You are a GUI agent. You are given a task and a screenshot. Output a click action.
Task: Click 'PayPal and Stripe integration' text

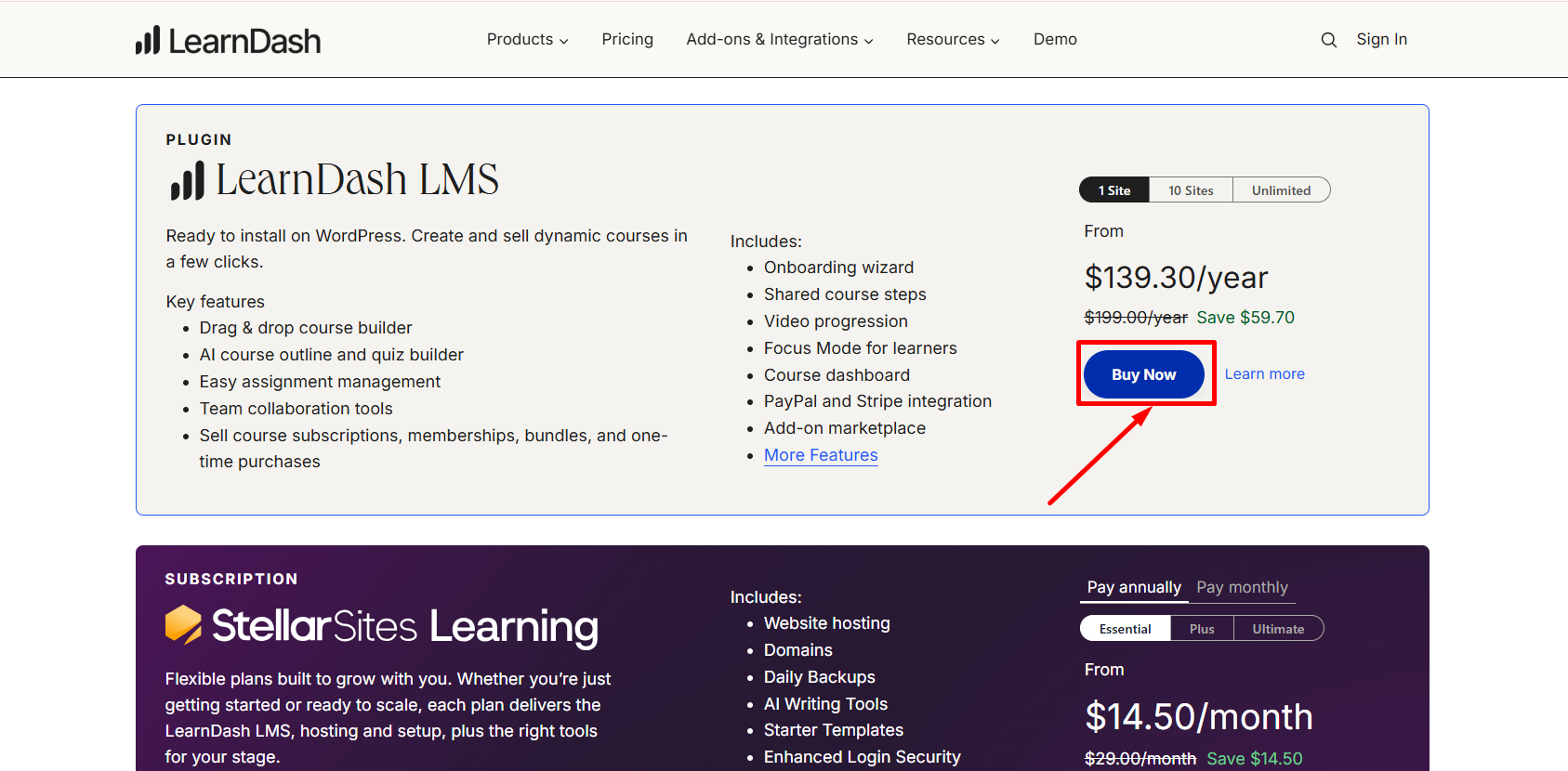click(877, 401)
